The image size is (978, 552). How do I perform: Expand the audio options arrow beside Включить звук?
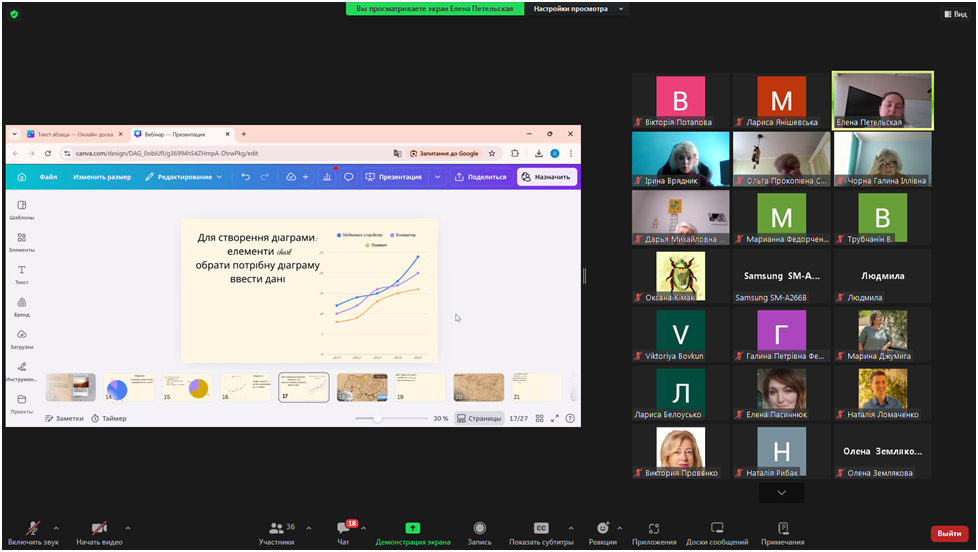click(x=56, y=528)
